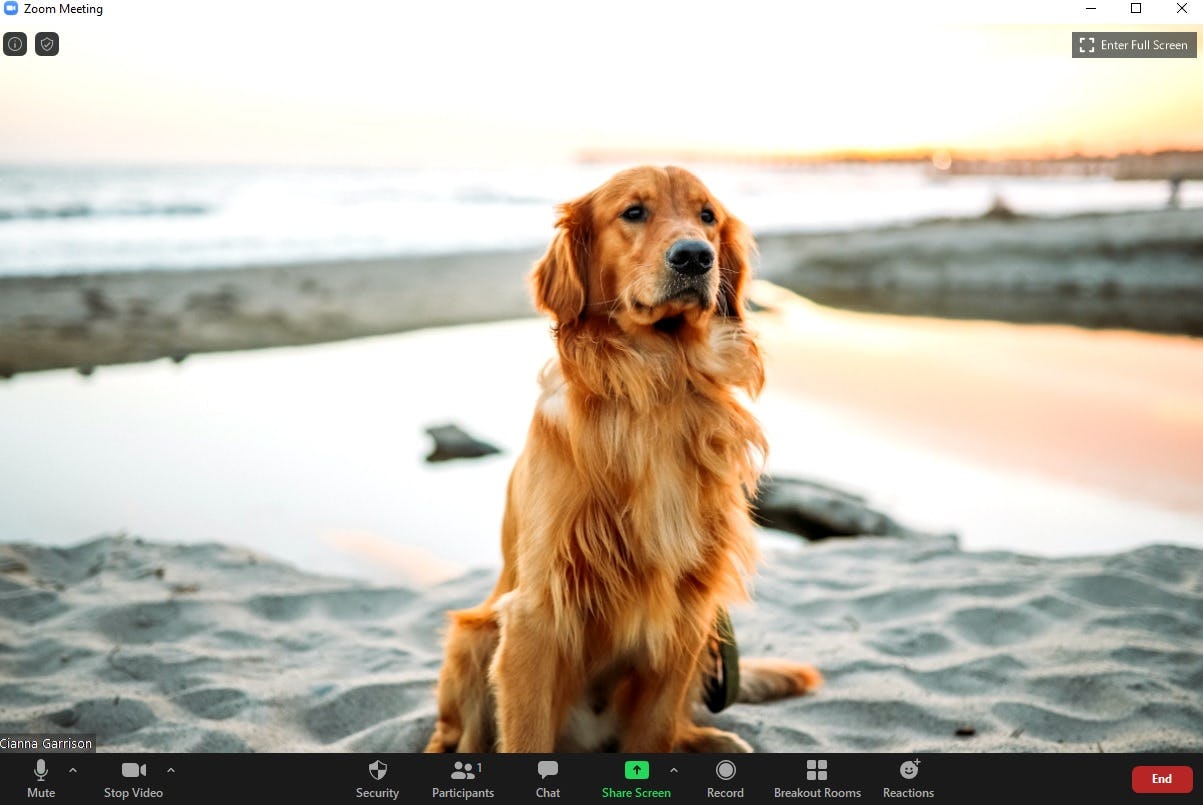1203x805 pixels.
Task: Expand audio options arrow beside Mute
Action: (x=72, y=770)
